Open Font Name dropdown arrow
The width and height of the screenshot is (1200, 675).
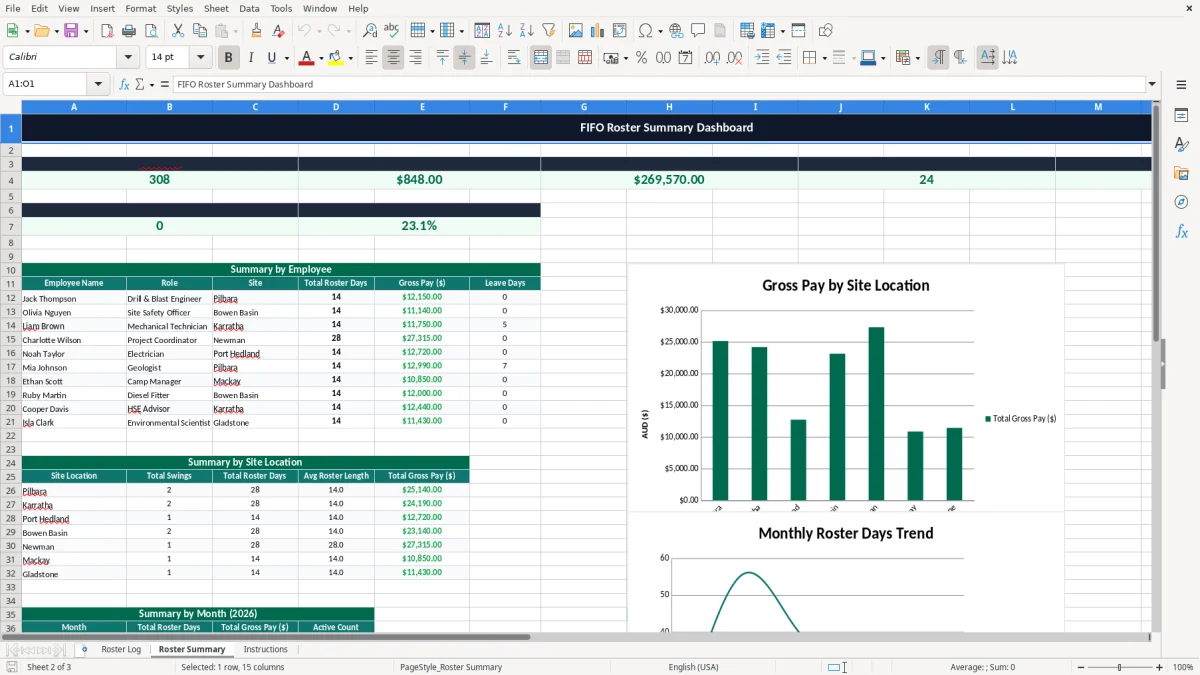128,58
